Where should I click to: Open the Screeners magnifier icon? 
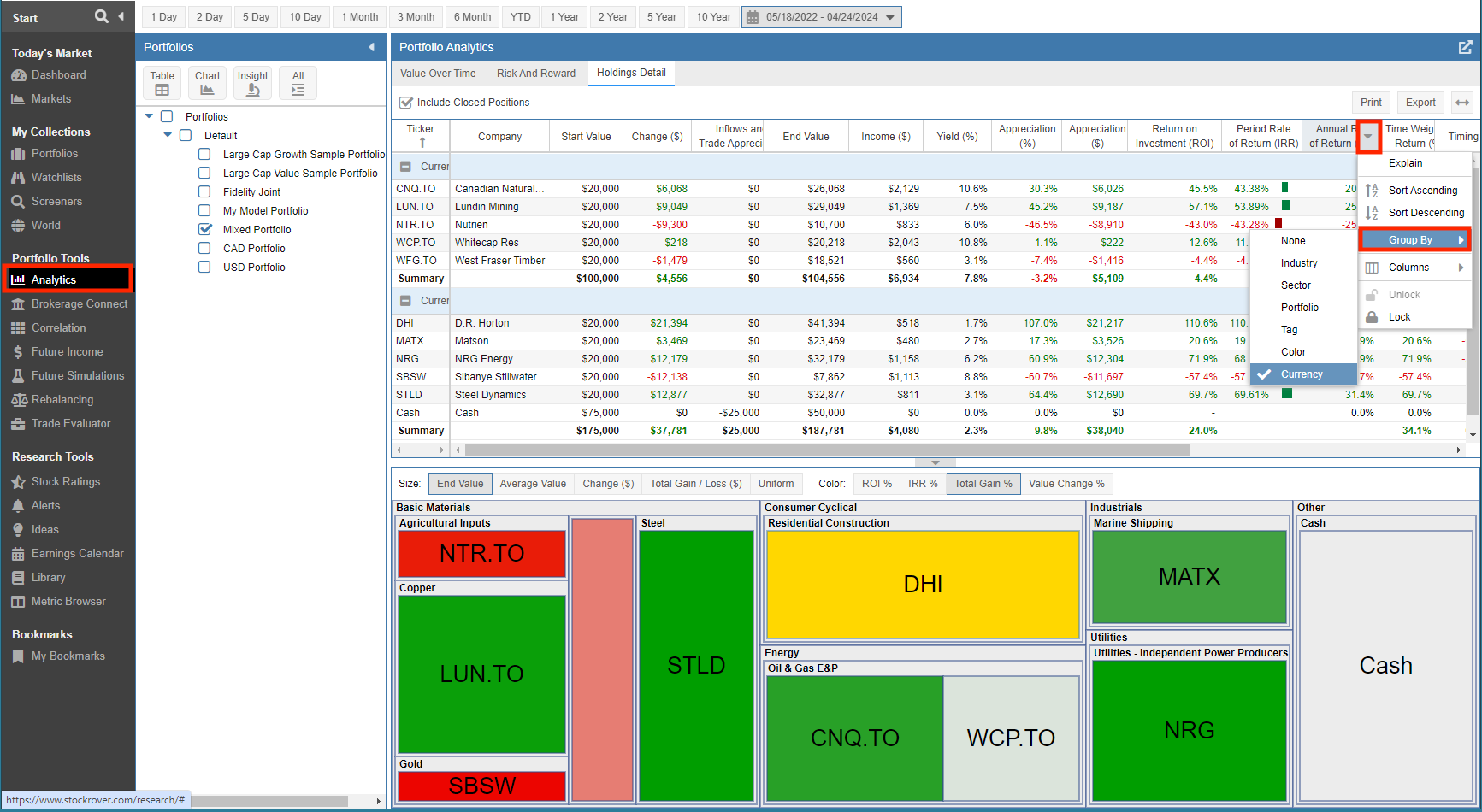point(18,202)
